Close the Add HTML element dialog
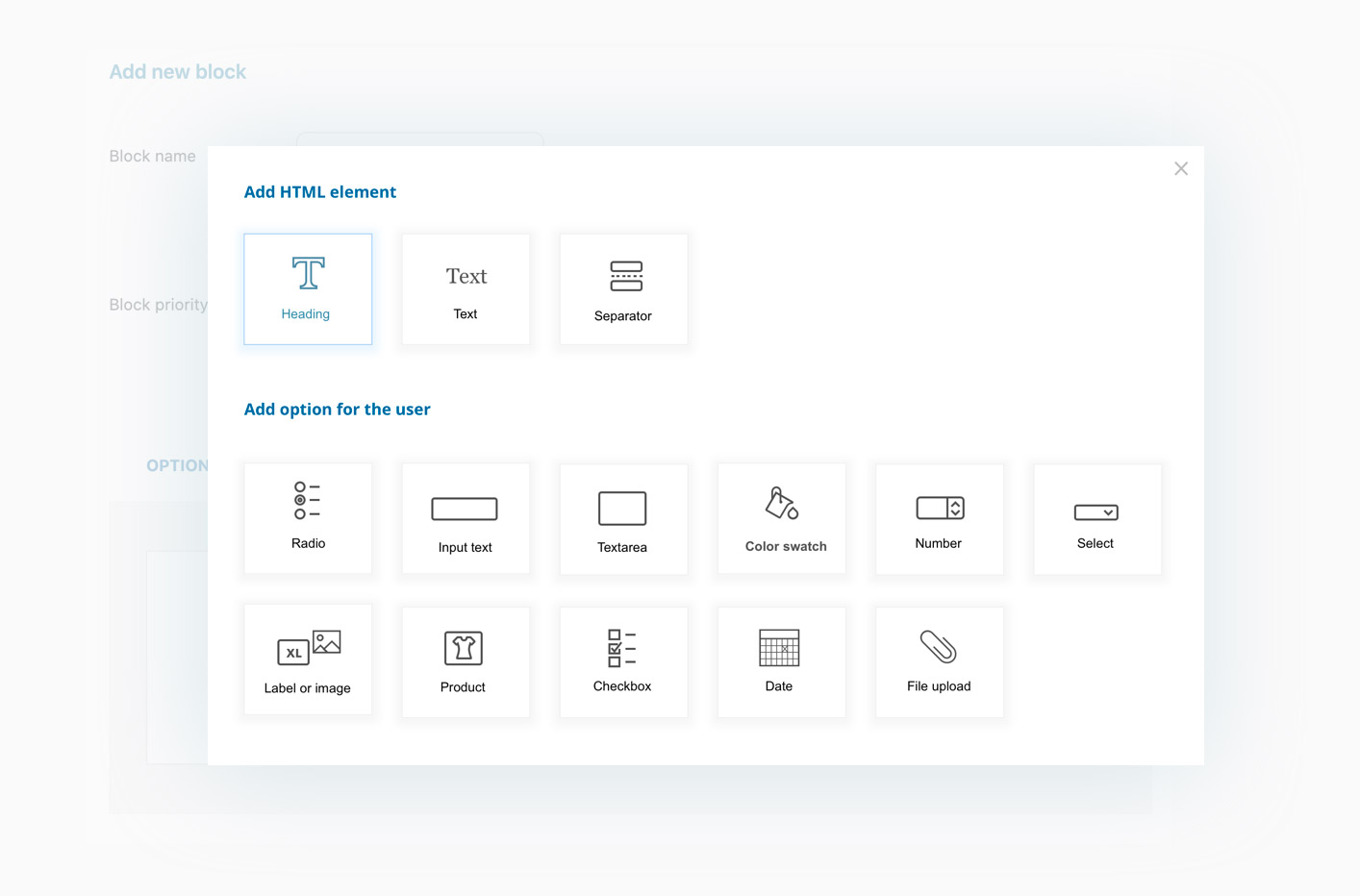 click(1181, 169)
